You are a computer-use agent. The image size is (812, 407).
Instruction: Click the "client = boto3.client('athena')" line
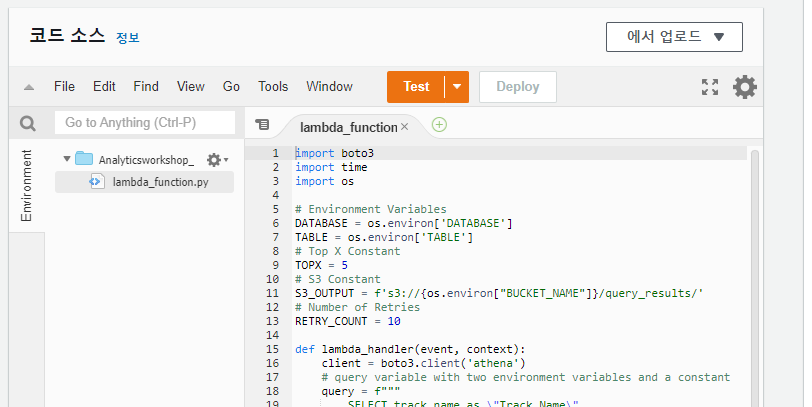(424, 363)
